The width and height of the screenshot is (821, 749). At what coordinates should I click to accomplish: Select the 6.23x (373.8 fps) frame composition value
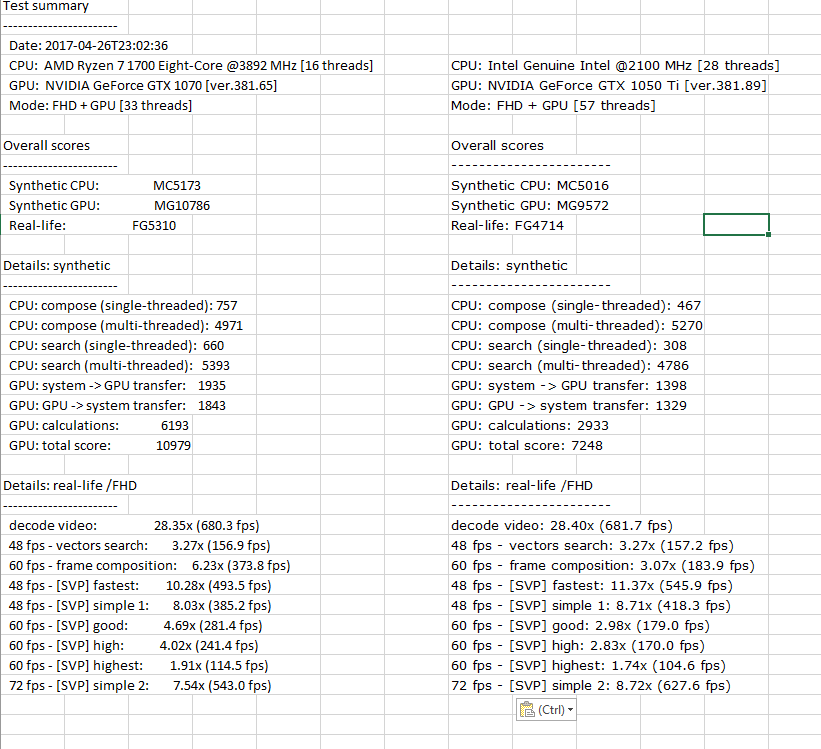[x=241, y=566]
